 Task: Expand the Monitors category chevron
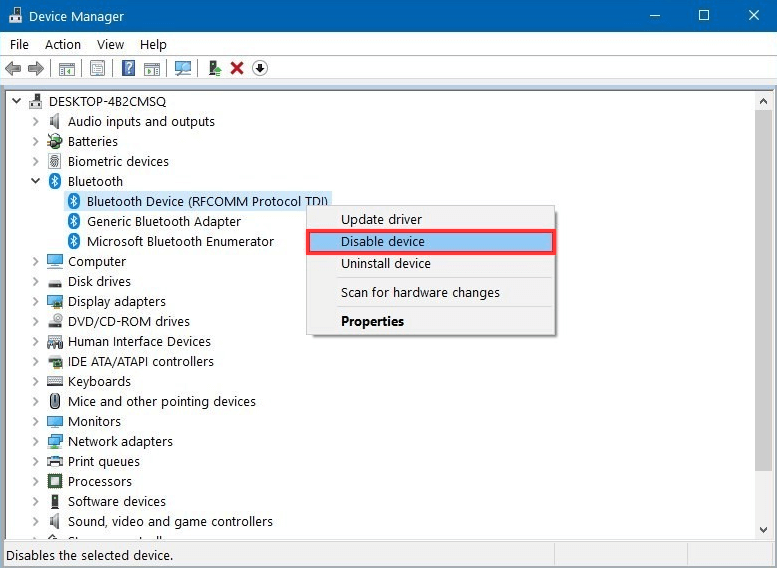click(x=35, y=421)
